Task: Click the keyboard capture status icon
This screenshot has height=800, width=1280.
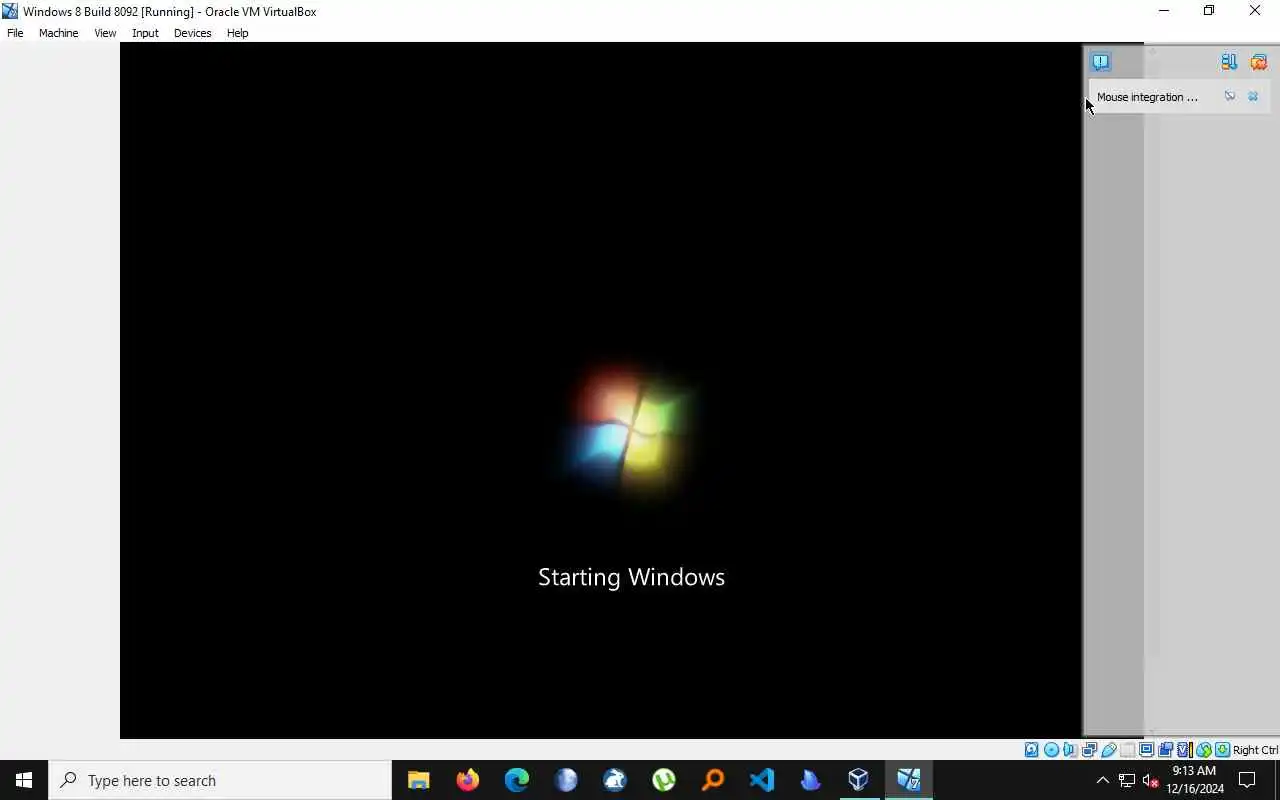Action: click(x=1222, y=750)
